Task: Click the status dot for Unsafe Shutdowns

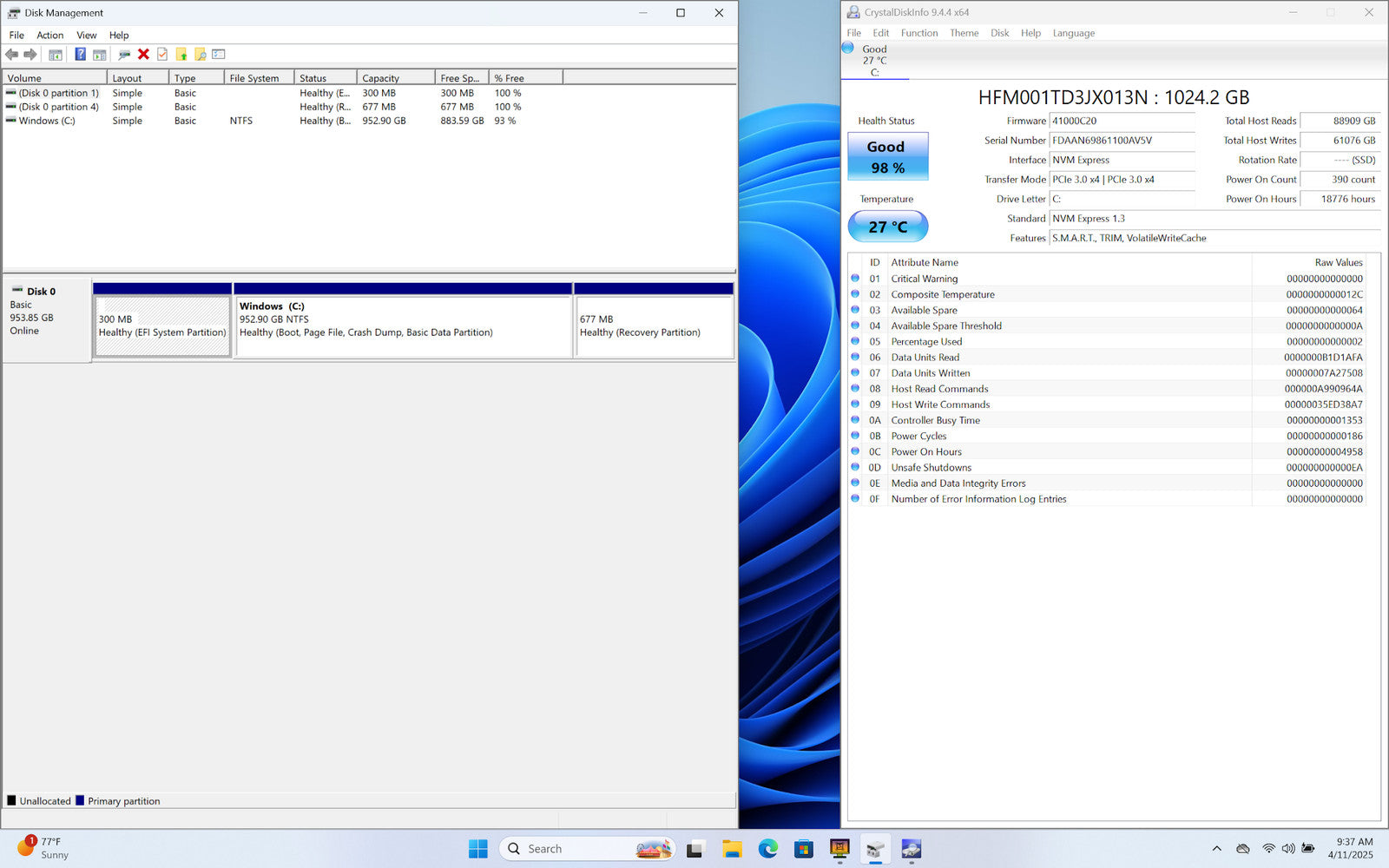Action: coord(855,467)
